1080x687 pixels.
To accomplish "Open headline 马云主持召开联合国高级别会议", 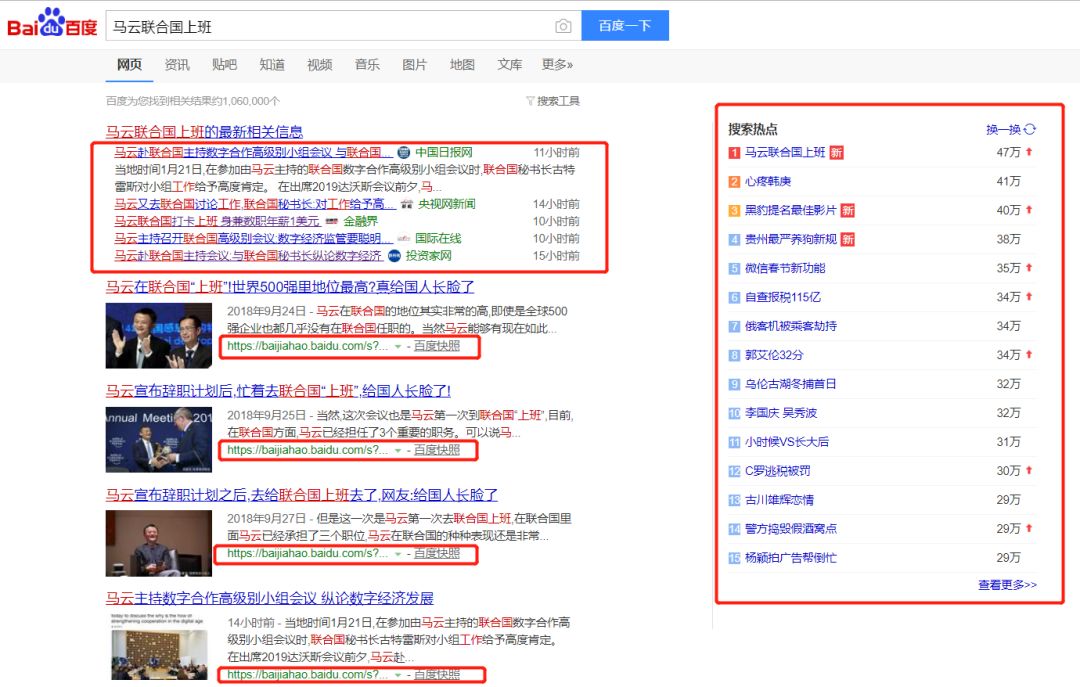I will [253, 238].
